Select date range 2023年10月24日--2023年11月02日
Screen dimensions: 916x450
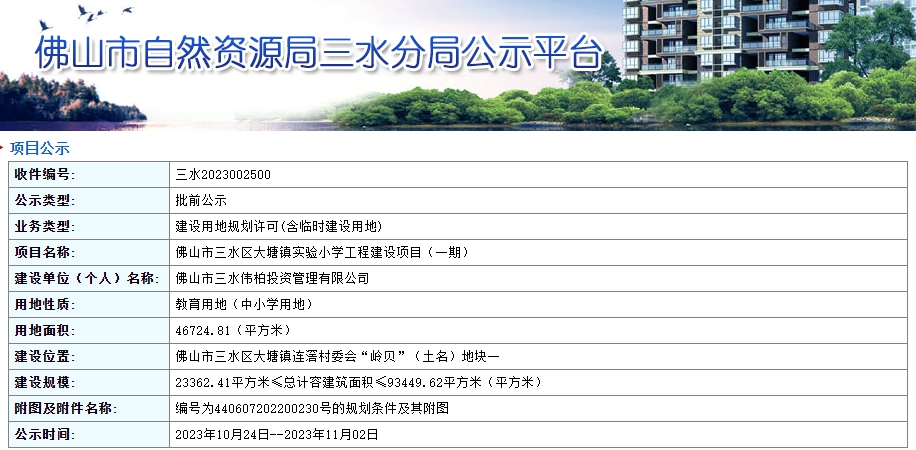point(277,435)
